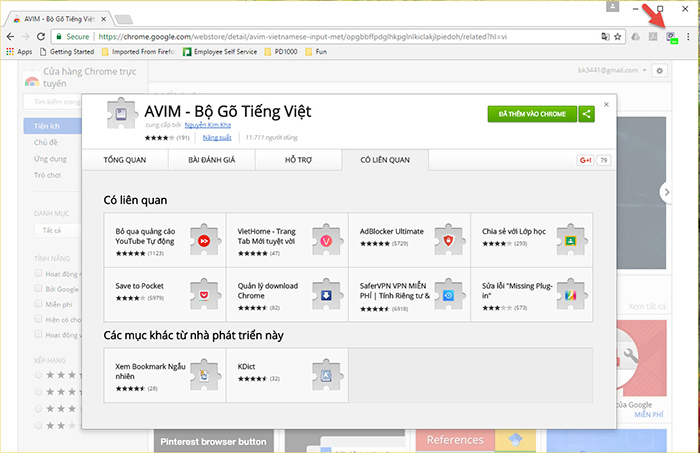This screenshot has width=700, height=453.
Task: Close the AVIM browser tab
Action: coord(104,19)
